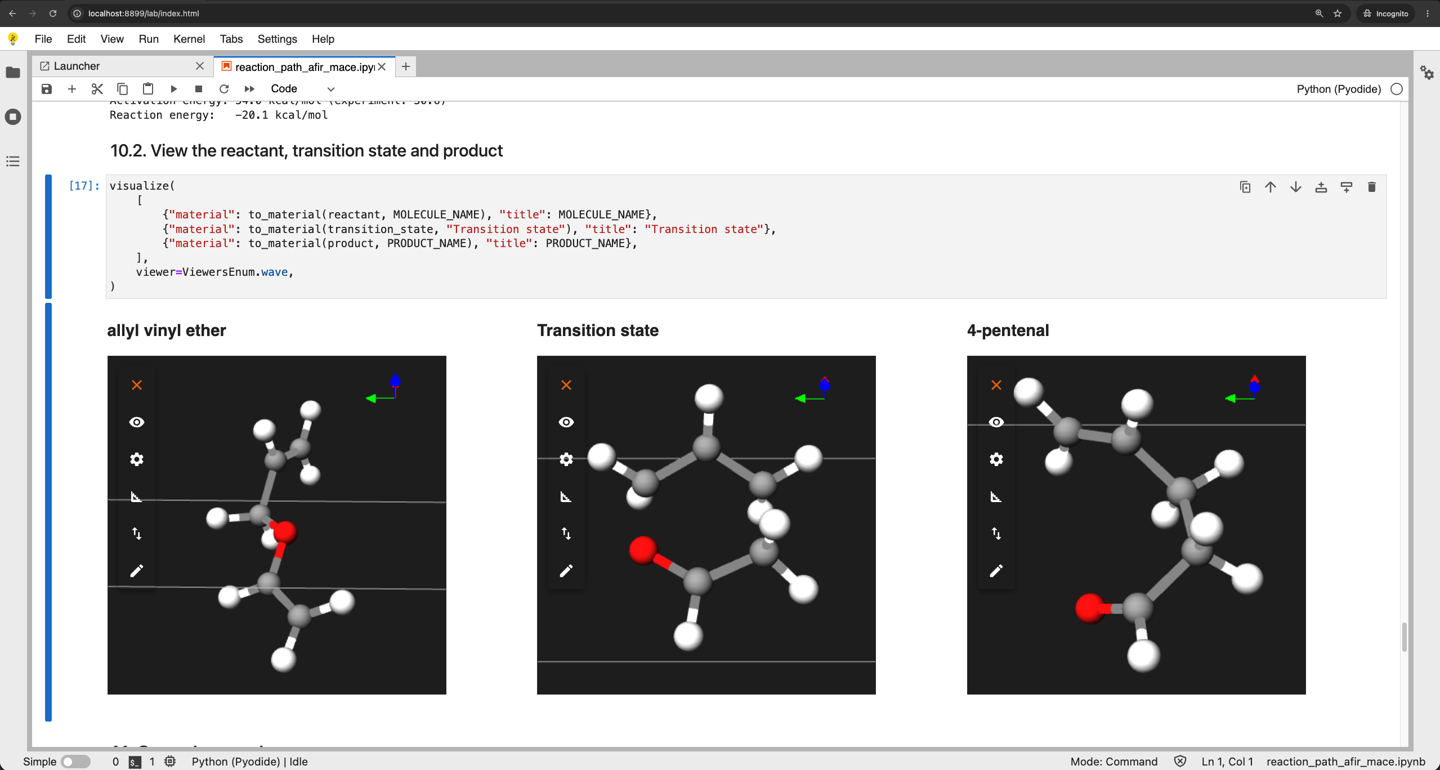The height and width of the screenshot is (770, 1440).
Task: Open the cell type Code dropdown
Action: (x=302, y=89)
